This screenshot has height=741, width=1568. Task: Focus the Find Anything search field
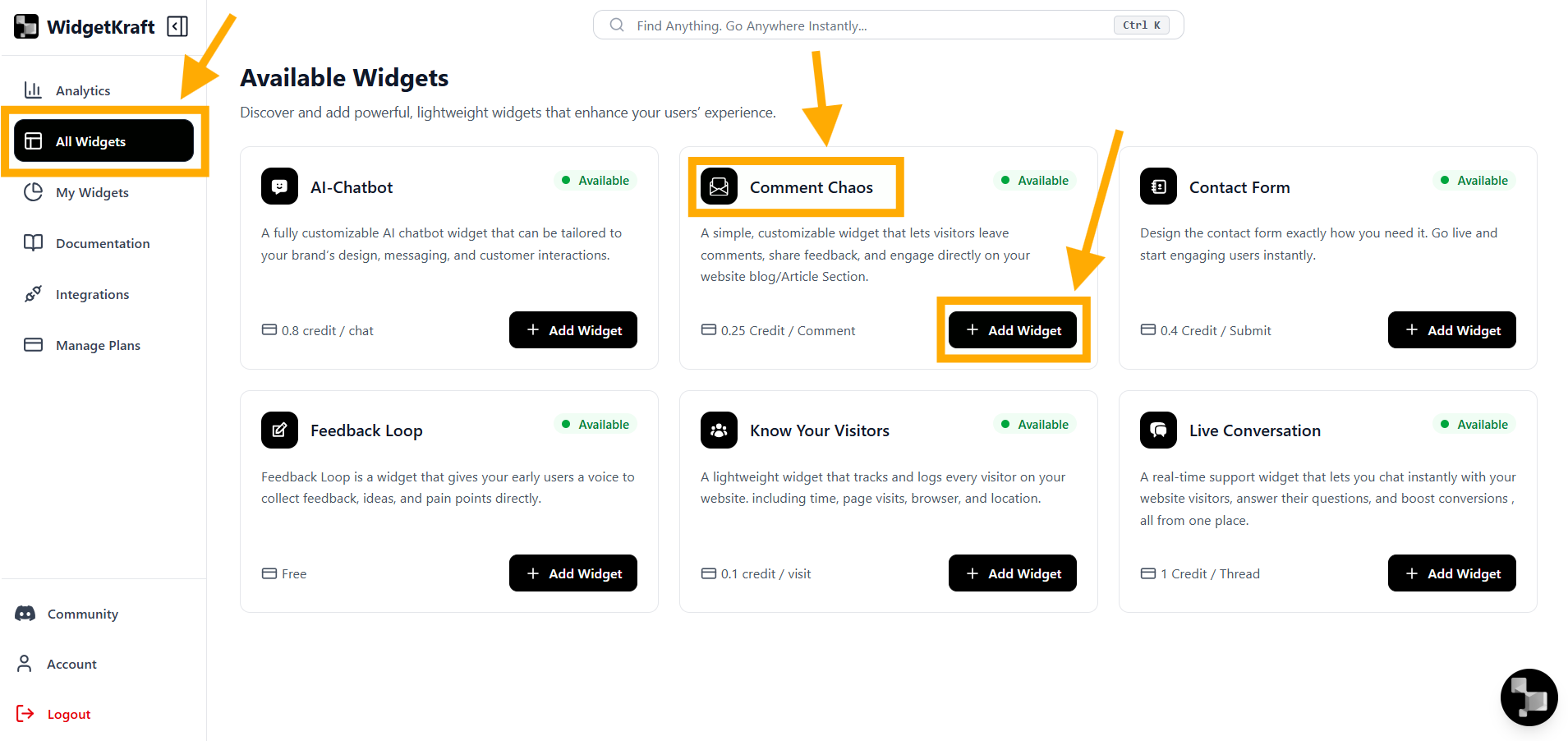pos(871,25)
